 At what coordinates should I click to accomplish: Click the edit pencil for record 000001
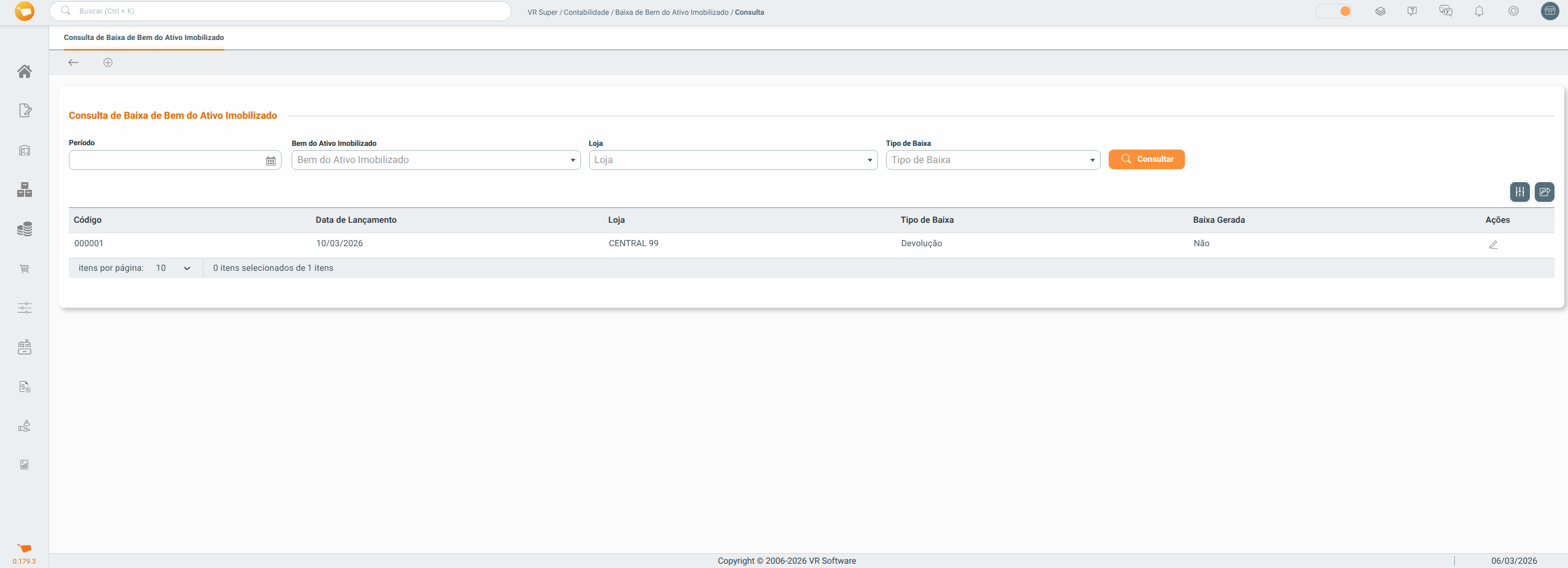click(x=1493, y=244)
